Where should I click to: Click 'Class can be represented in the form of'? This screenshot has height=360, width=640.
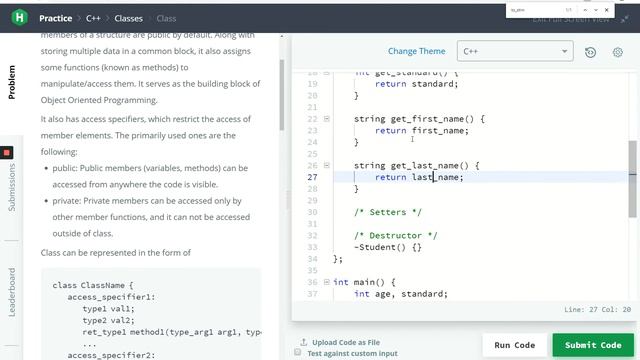coord(116,253)
